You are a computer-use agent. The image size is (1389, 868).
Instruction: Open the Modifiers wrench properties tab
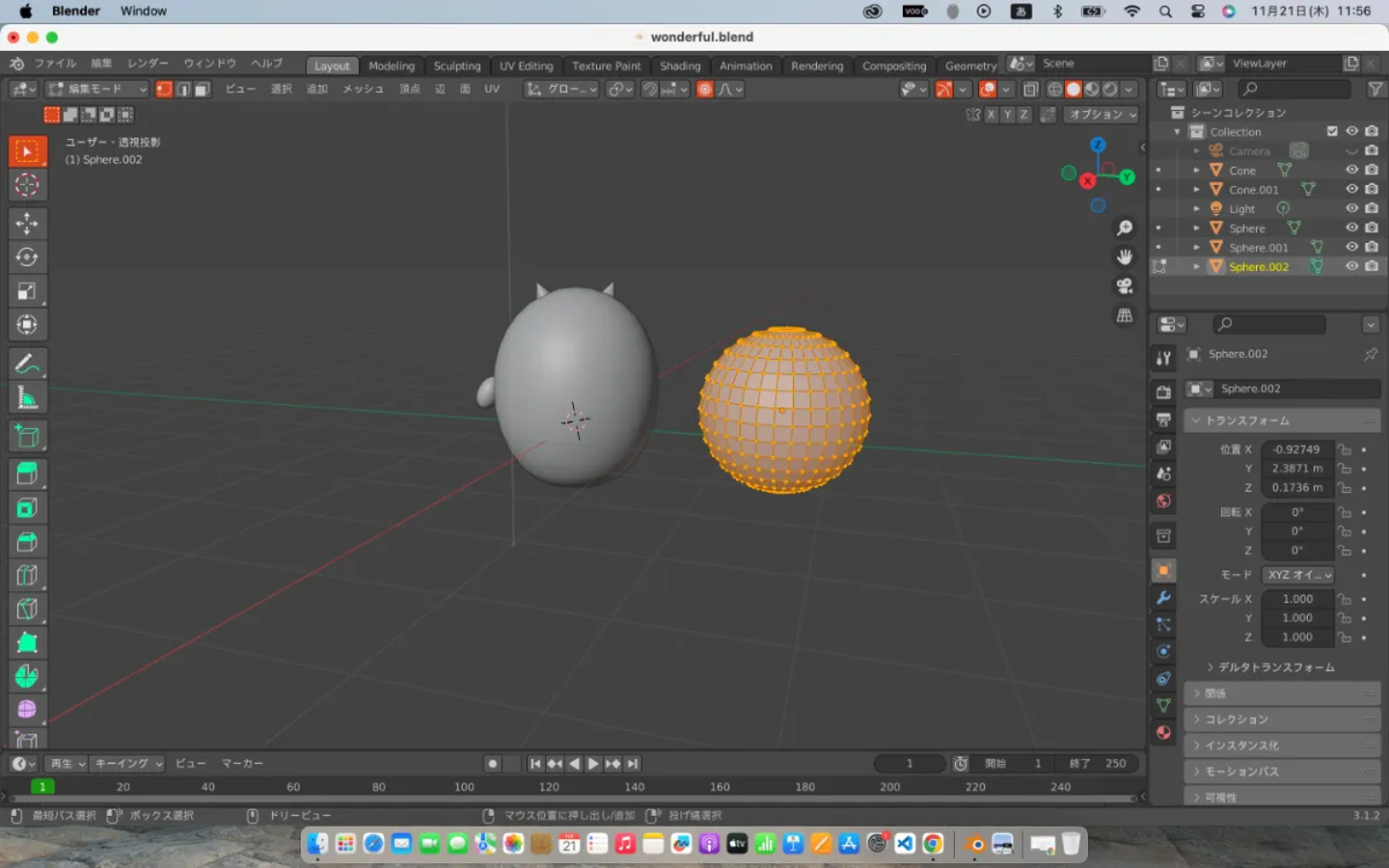point(1163,598)
